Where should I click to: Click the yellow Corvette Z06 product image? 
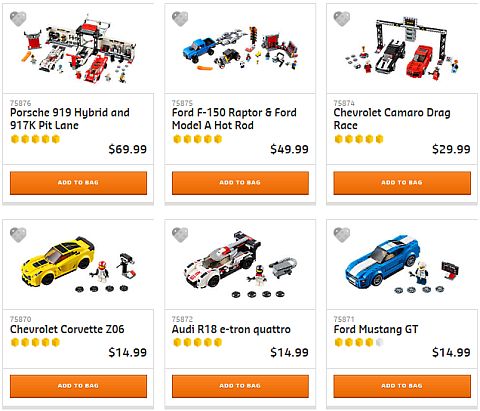tap(78, 265)
